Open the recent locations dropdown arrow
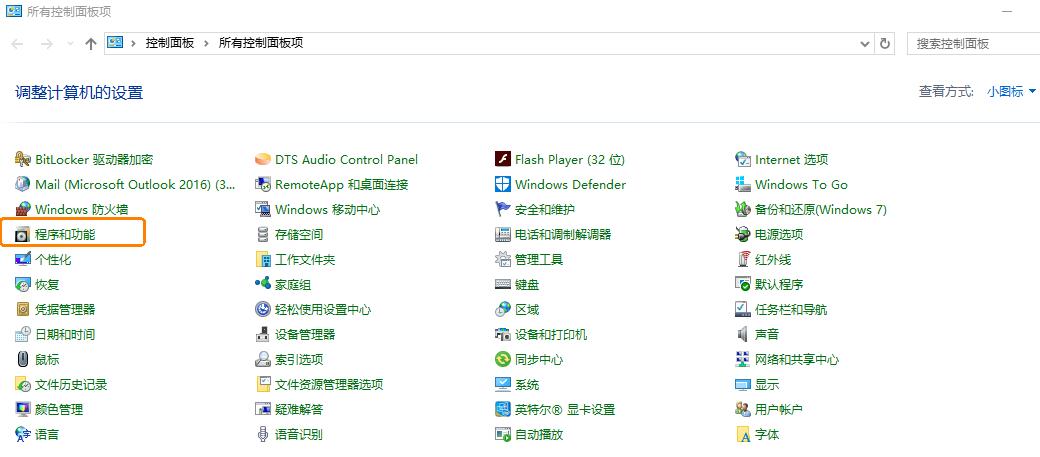The width and height of the screenshot is (1040, 457). (70, 44)
